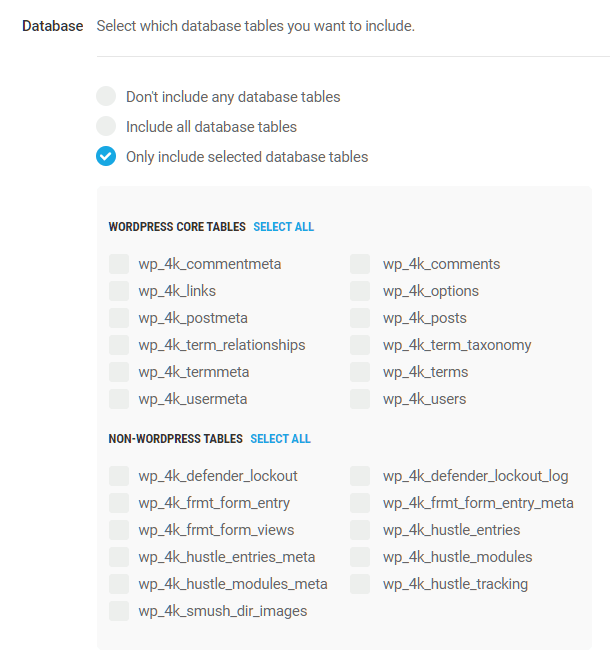Toggle the wp_4k_postmeta checkbox

(119, 318)
